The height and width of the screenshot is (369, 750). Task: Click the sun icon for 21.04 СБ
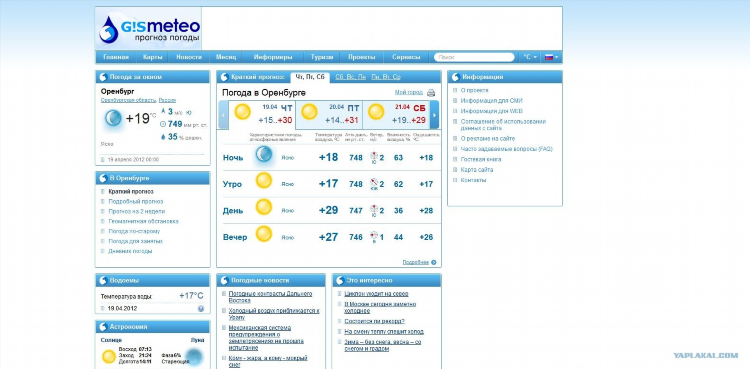click(x=376, y=112)
